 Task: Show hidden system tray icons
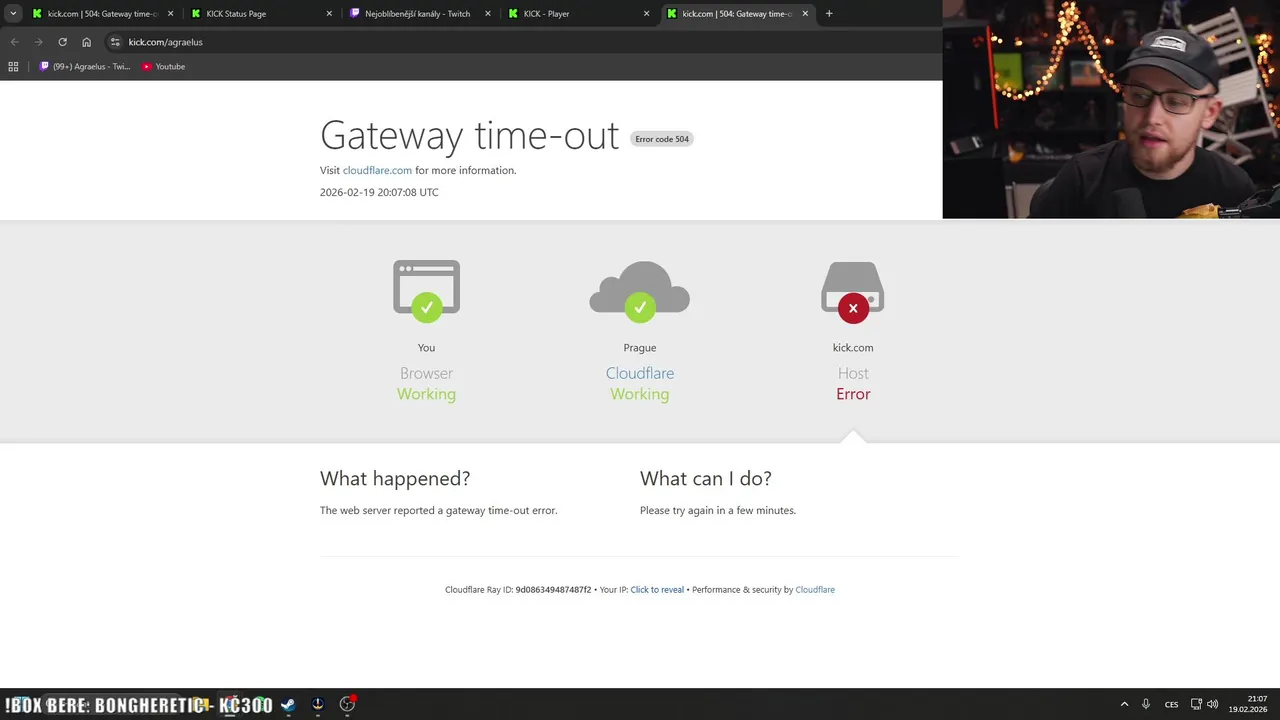click(x=1124, y=704)
